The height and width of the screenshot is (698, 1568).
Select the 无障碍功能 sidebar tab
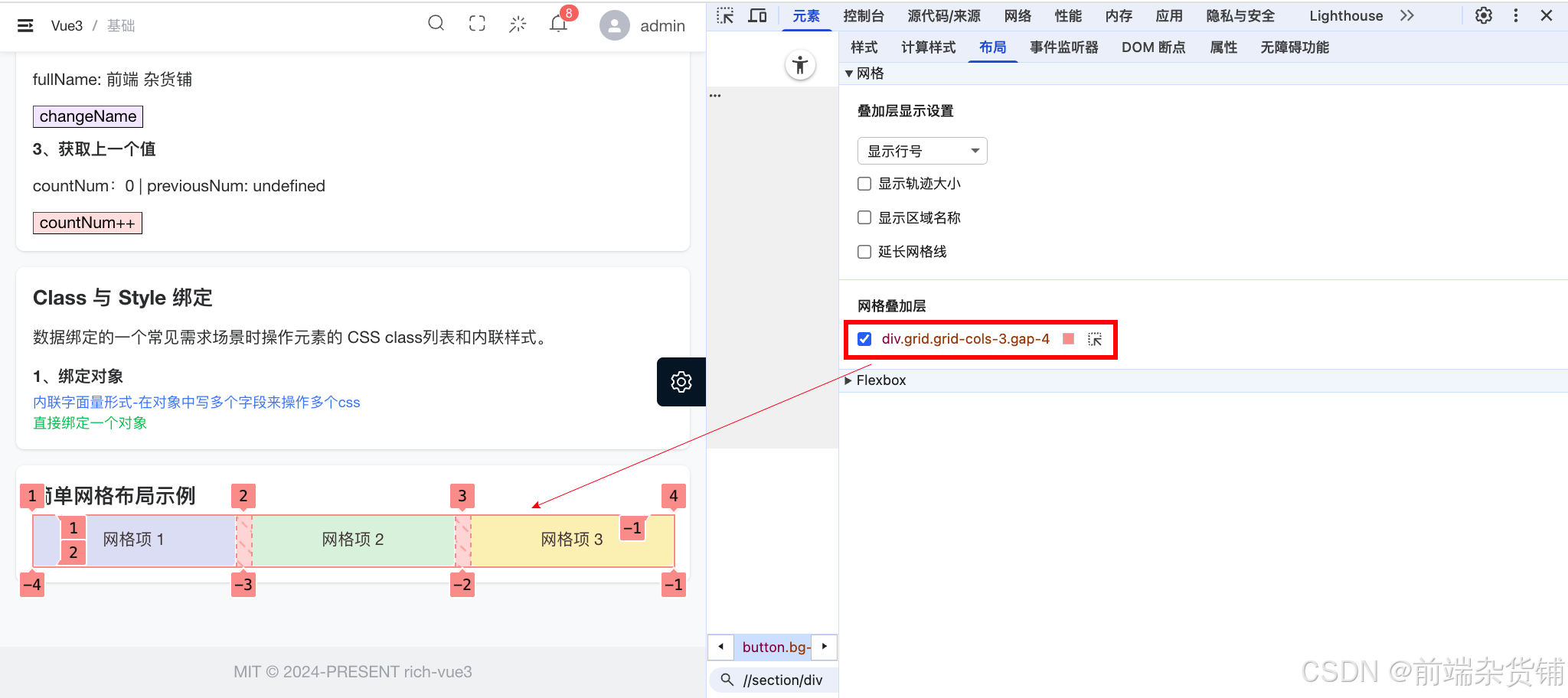(1295, 47)
